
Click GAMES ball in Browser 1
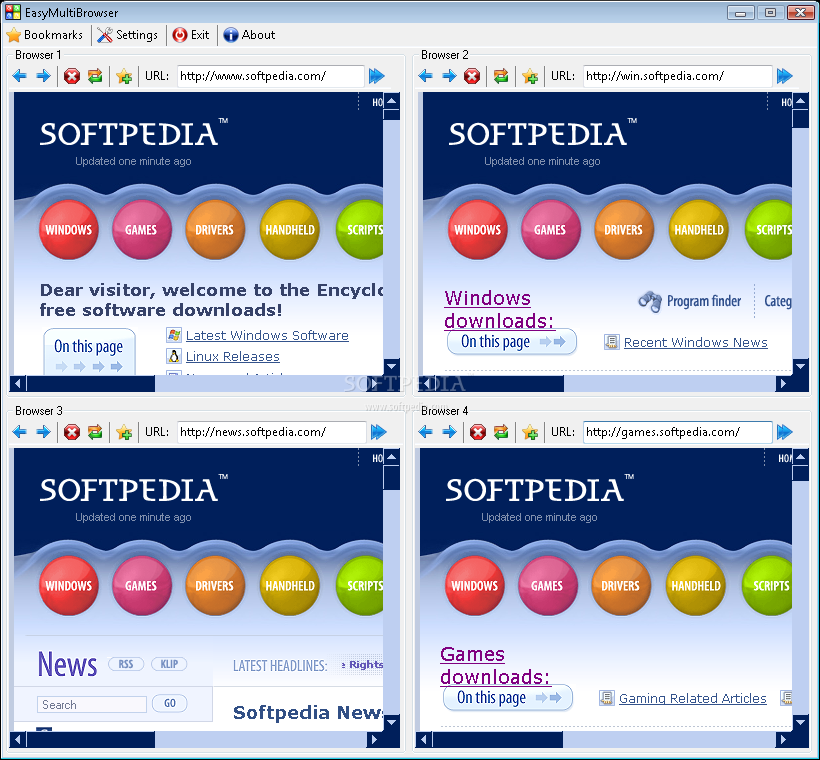(x=141, y=230)
